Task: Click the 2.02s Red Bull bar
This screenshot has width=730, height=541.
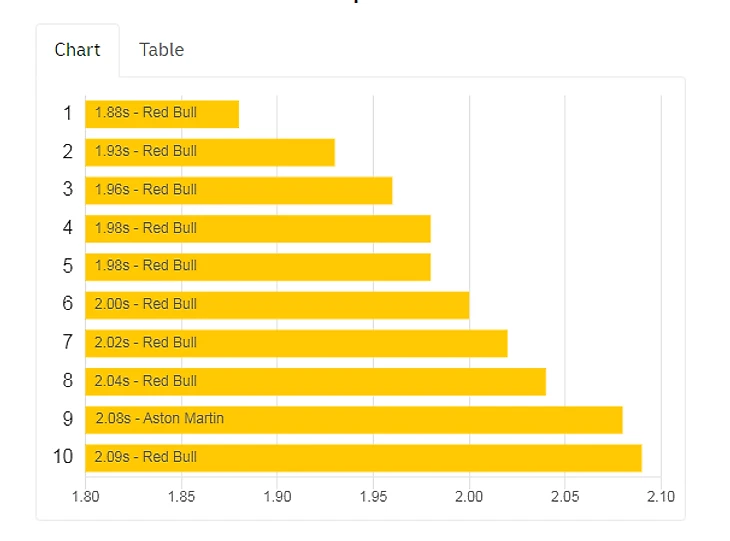Action: click(x=296, y=343)
